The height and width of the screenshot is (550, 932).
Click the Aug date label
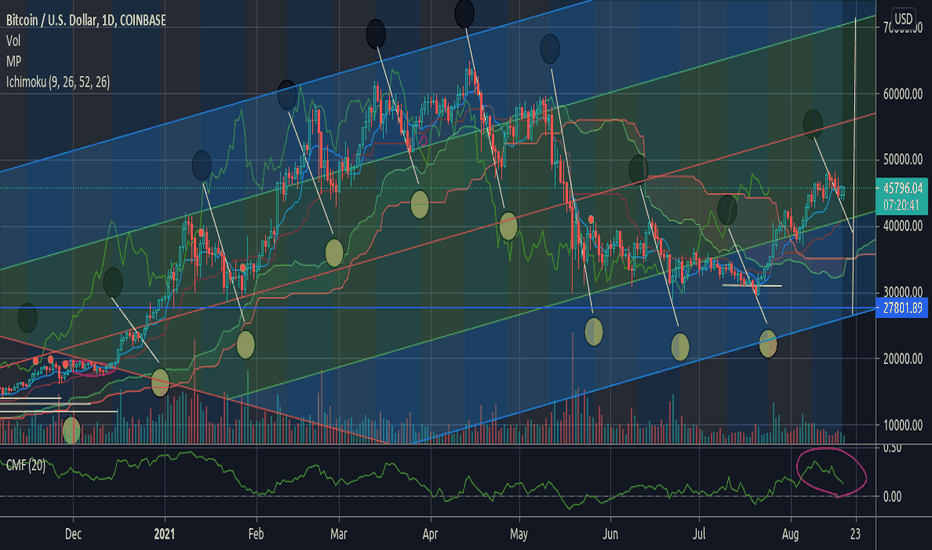(790, 534)
